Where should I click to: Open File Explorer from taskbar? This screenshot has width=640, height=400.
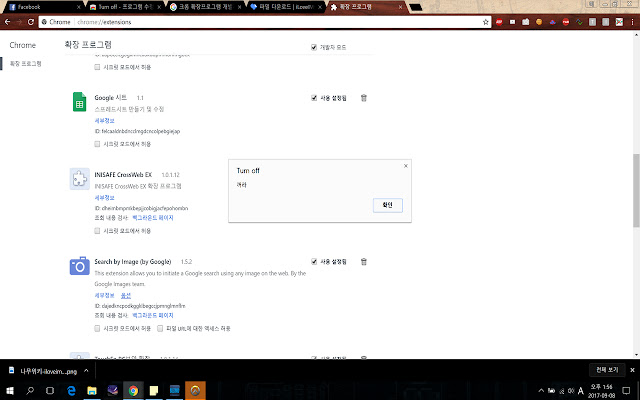[x=92, y=391]
